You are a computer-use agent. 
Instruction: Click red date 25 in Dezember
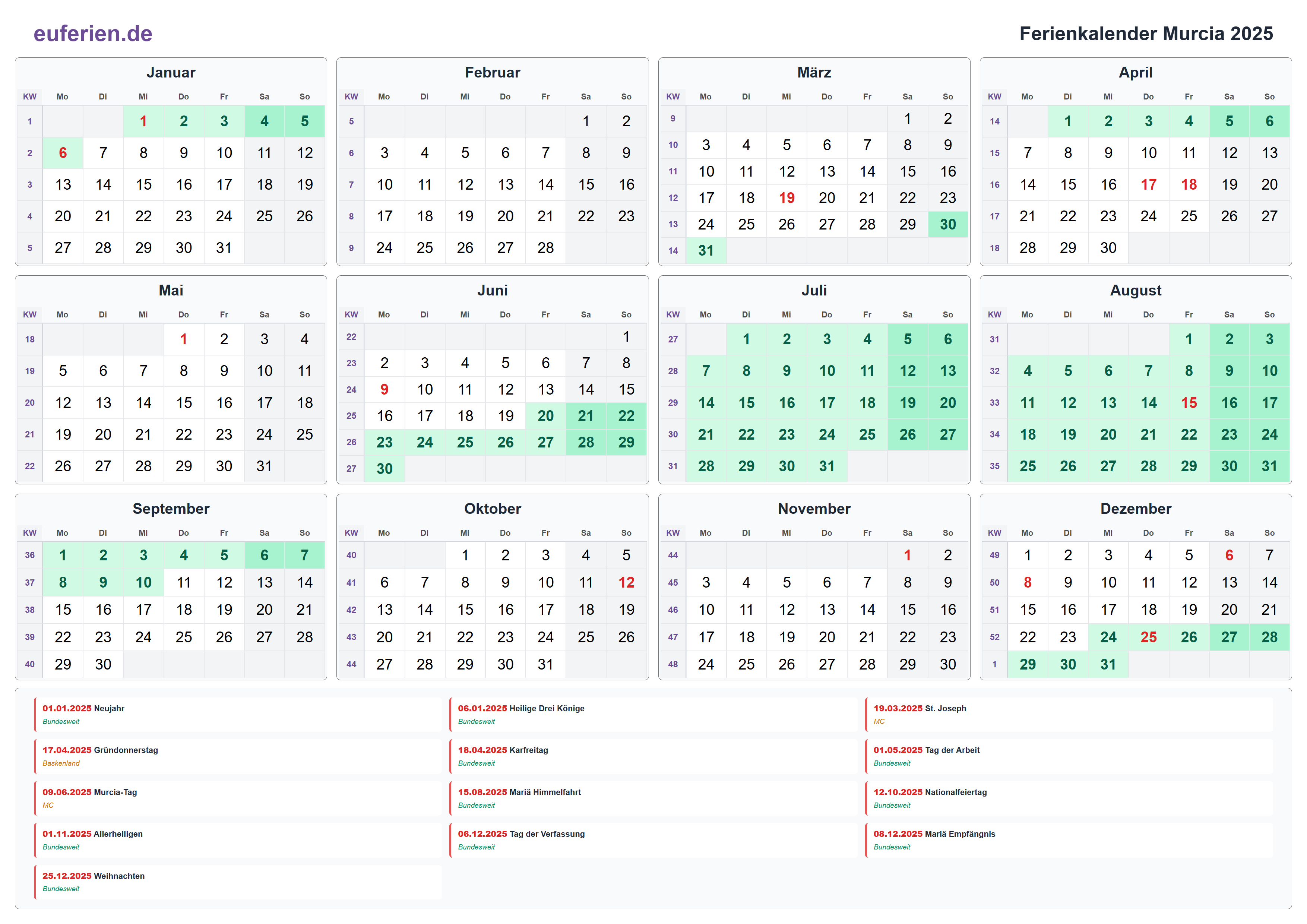[x=1149, y=637]
